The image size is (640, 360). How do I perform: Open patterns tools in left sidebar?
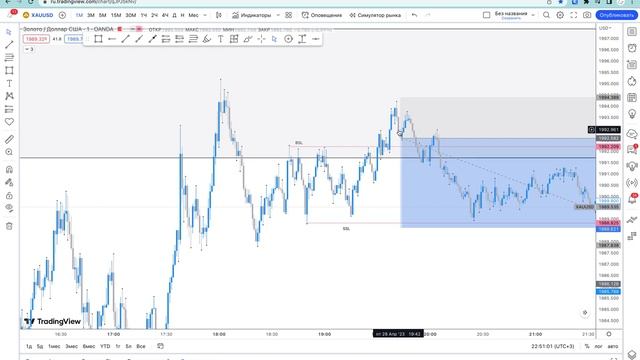[9, 96]
